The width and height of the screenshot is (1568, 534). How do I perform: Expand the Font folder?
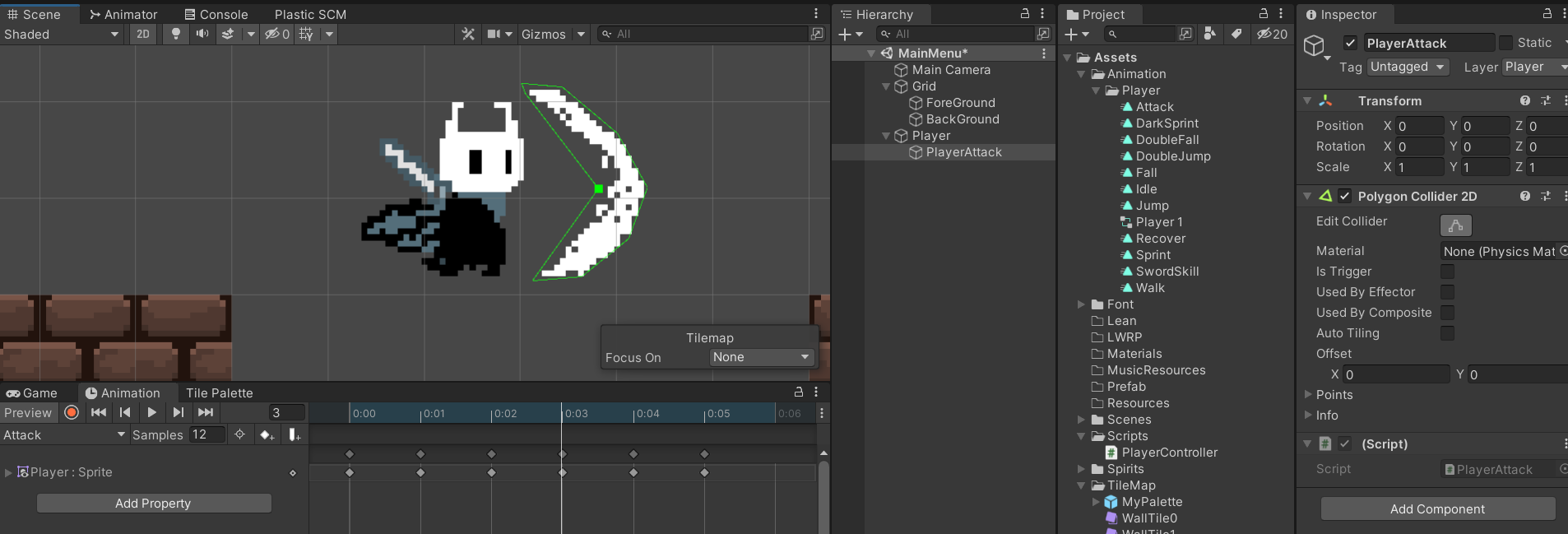pos(1081,304)
